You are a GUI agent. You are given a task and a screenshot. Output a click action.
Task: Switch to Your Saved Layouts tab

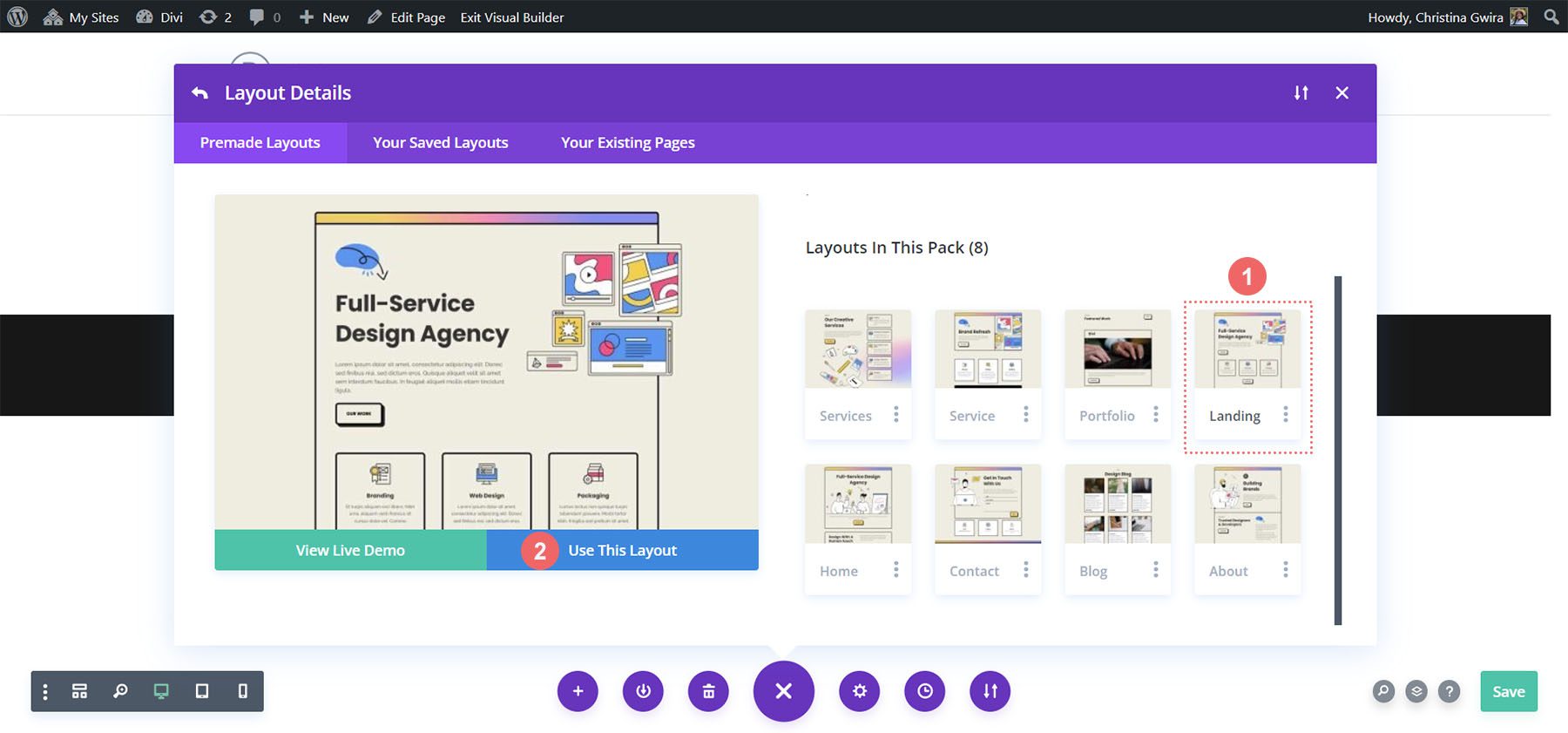(440, 143)
